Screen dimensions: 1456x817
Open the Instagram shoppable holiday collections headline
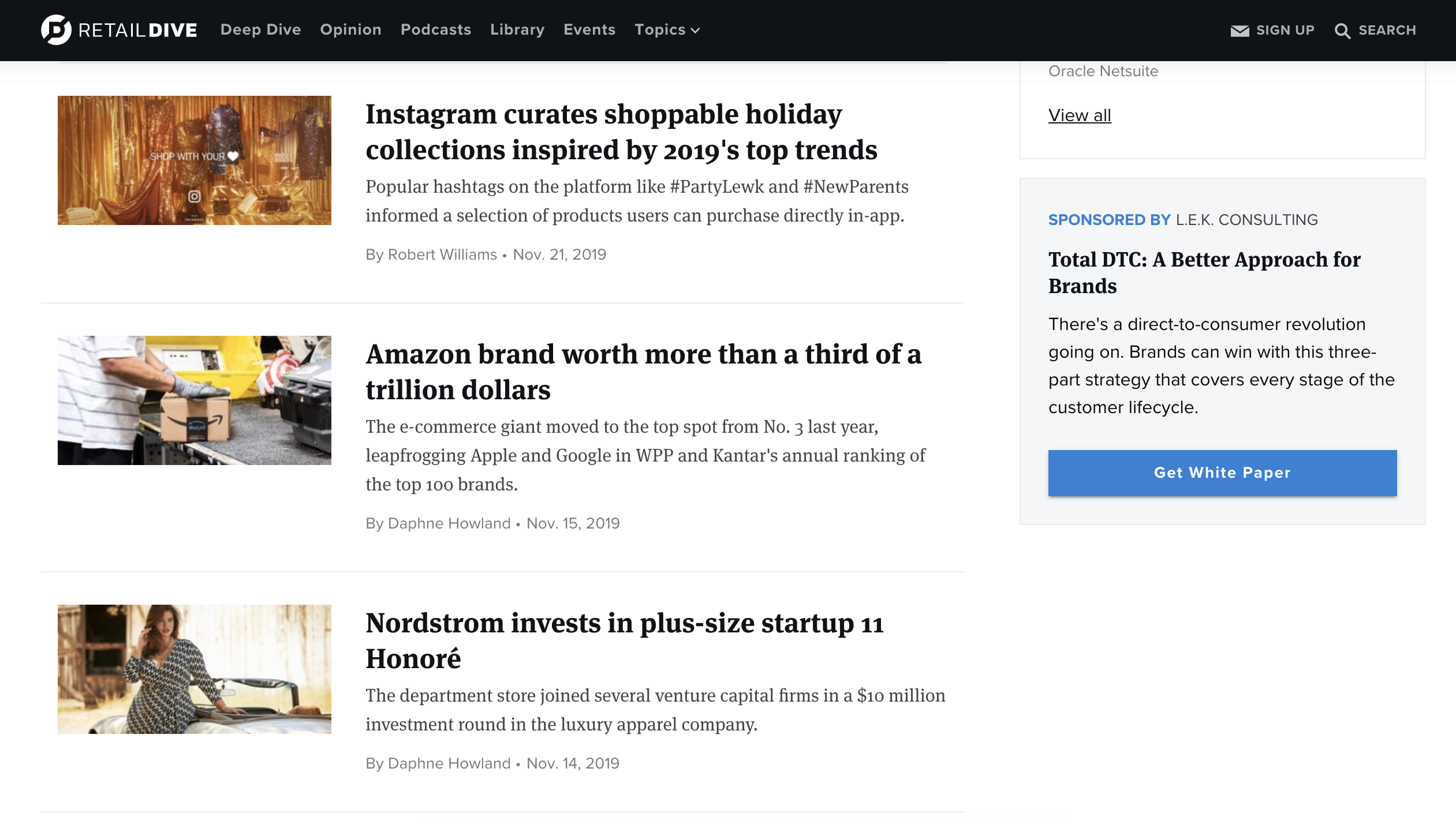point(621,132)
